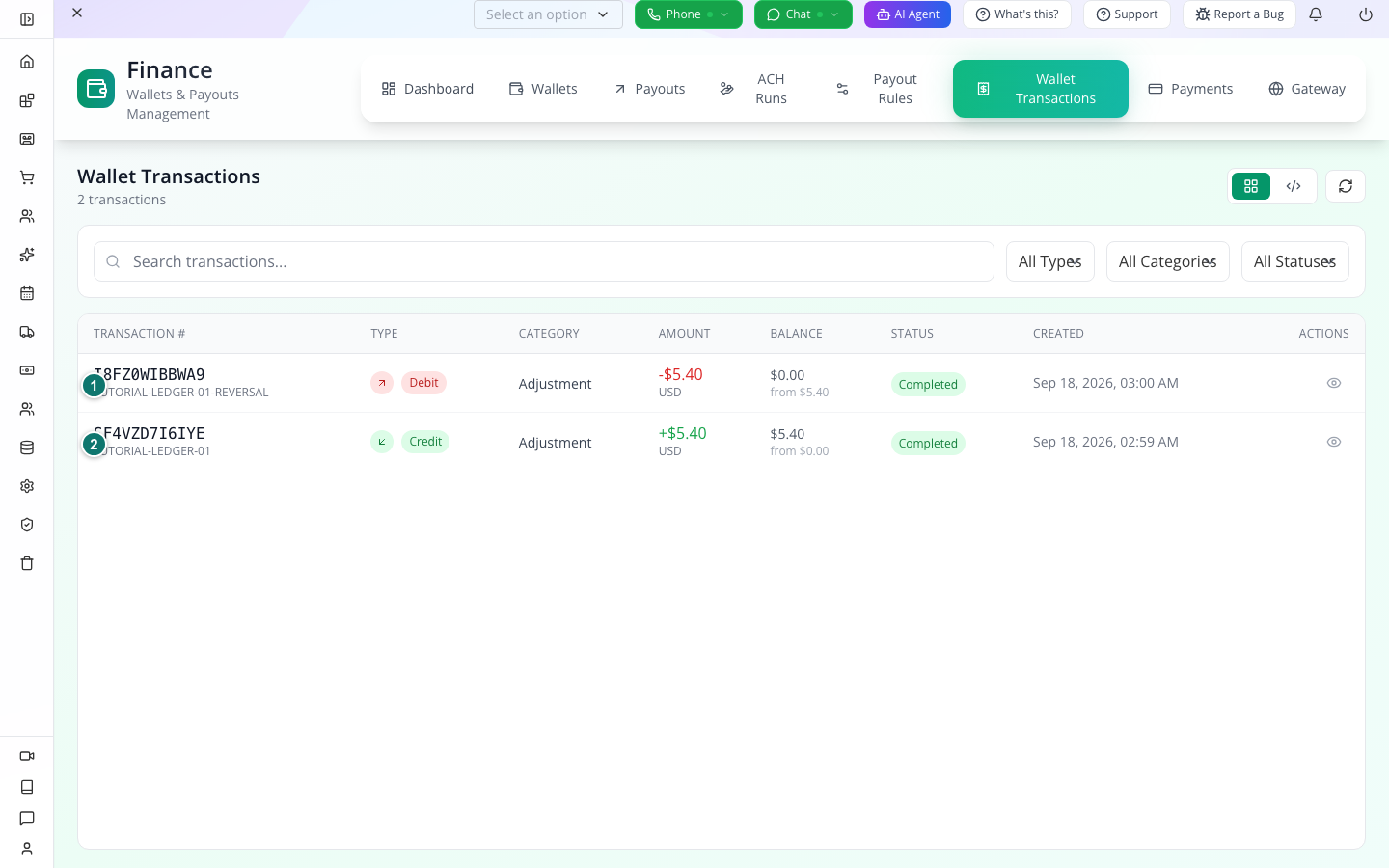View details of the Debit transaction
This screenshot has height=868, width=1389.
coord(1334,383)
